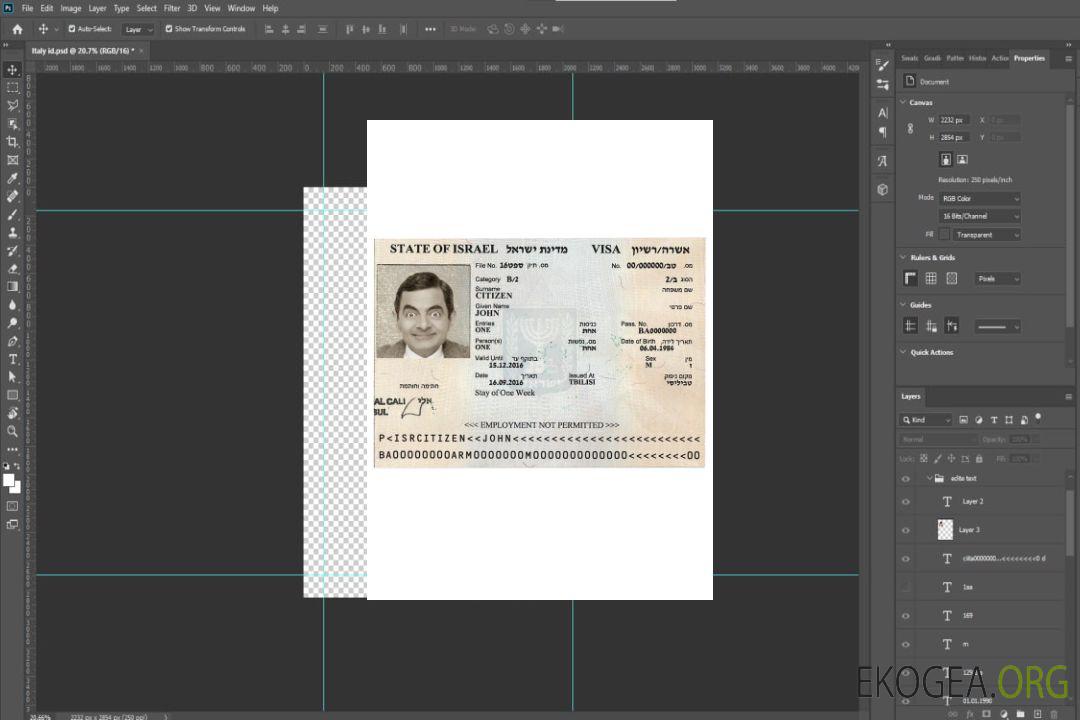The image size is (1080, 720).
Task: Select the Eraser tool
Action: (x=12, y=269)
